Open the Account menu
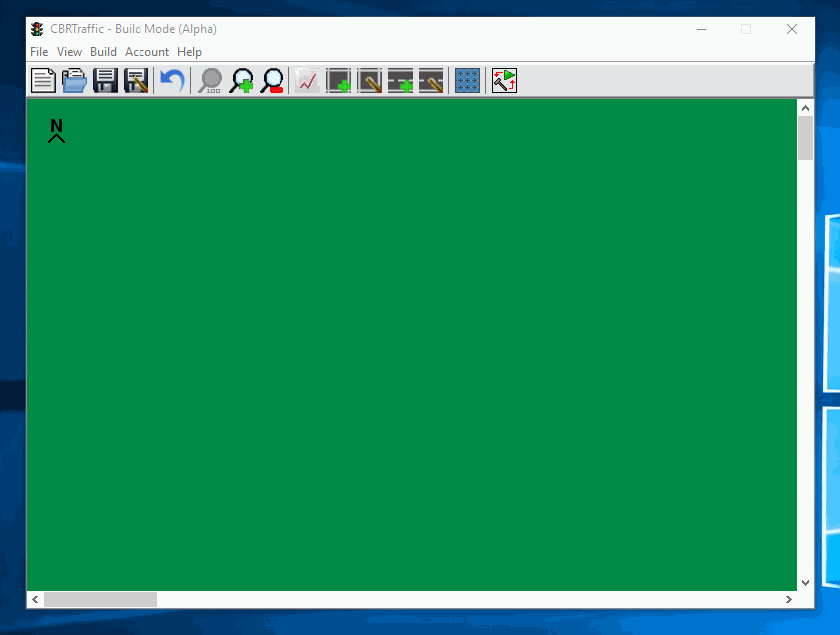This screenshot has width=840, height=635. (x=147, y=52)
